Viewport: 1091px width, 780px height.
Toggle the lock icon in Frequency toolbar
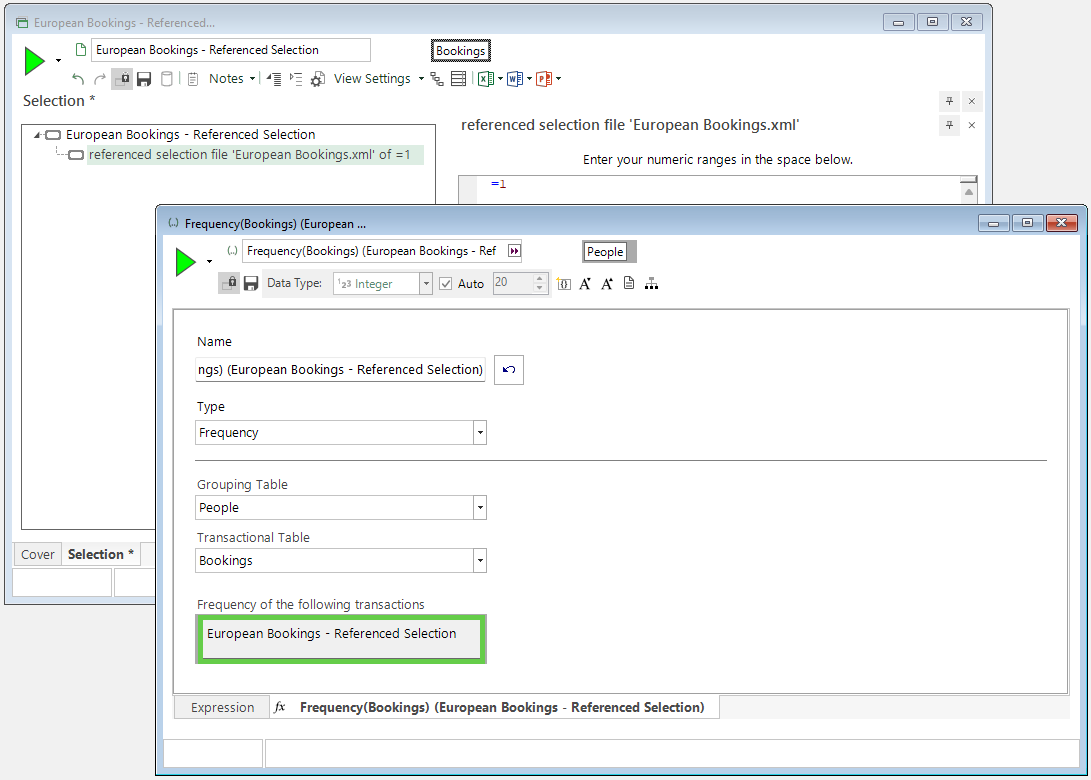[229, 283]
